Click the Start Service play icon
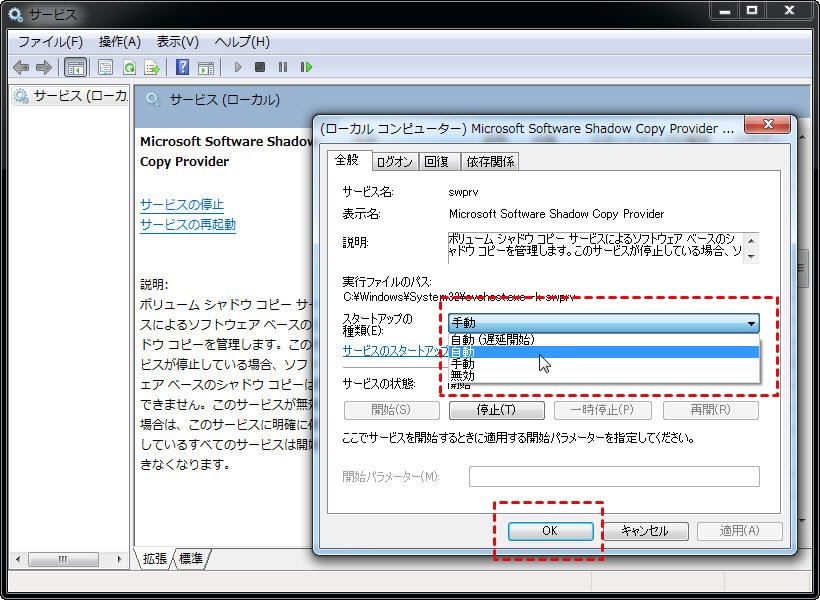Viewport: 820px width, 600px height. (x=238, y=67)
